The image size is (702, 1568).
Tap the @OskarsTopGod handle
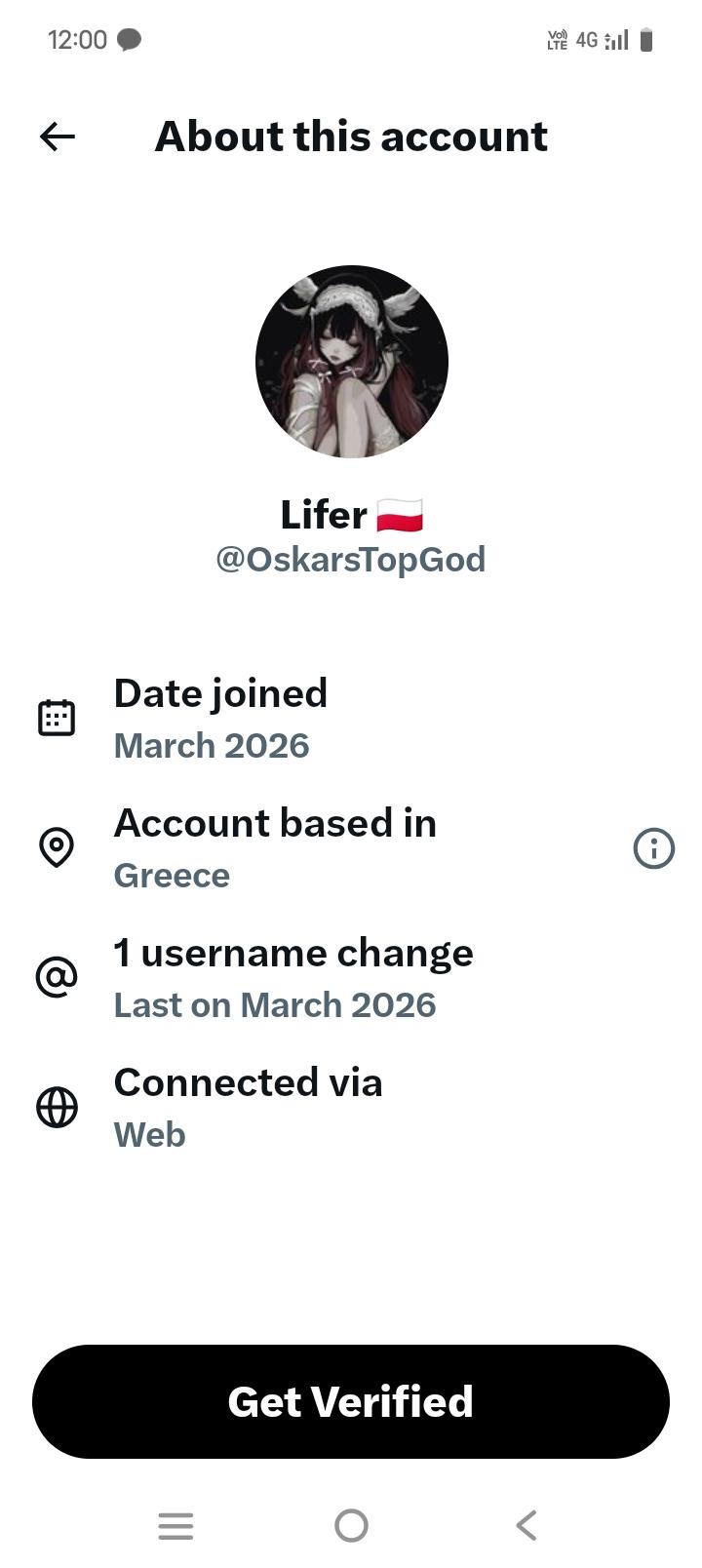[351, 560]
